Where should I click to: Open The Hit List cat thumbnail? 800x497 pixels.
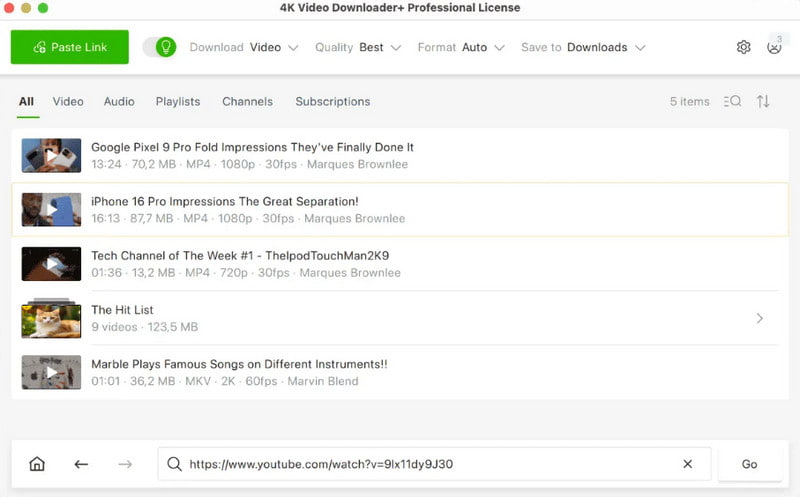tap(51, 319)
